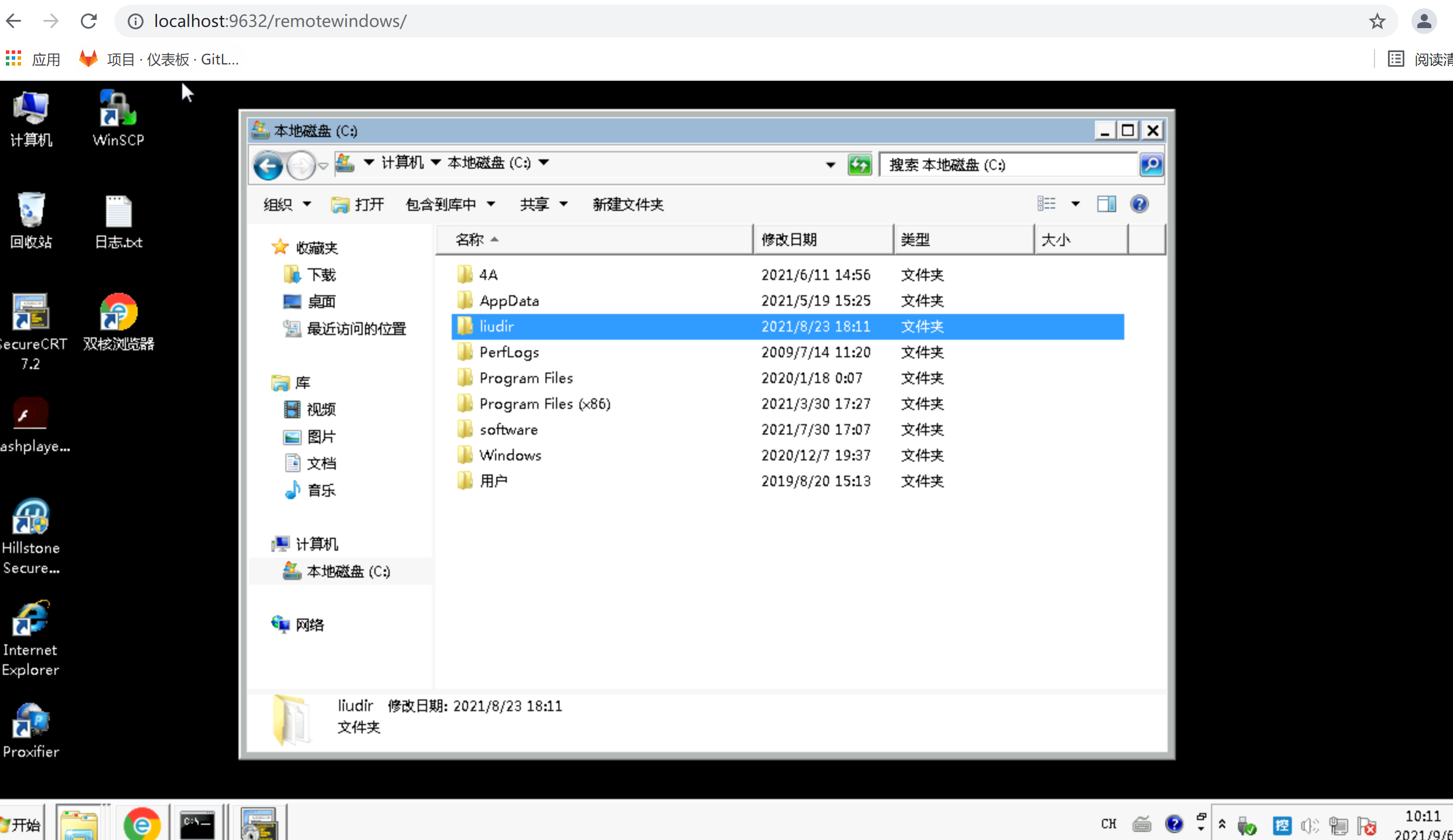This screenshot has width=1453, height=840.
Task: Open the 组织 dropdown menu
Action: [x=286, y=204]
